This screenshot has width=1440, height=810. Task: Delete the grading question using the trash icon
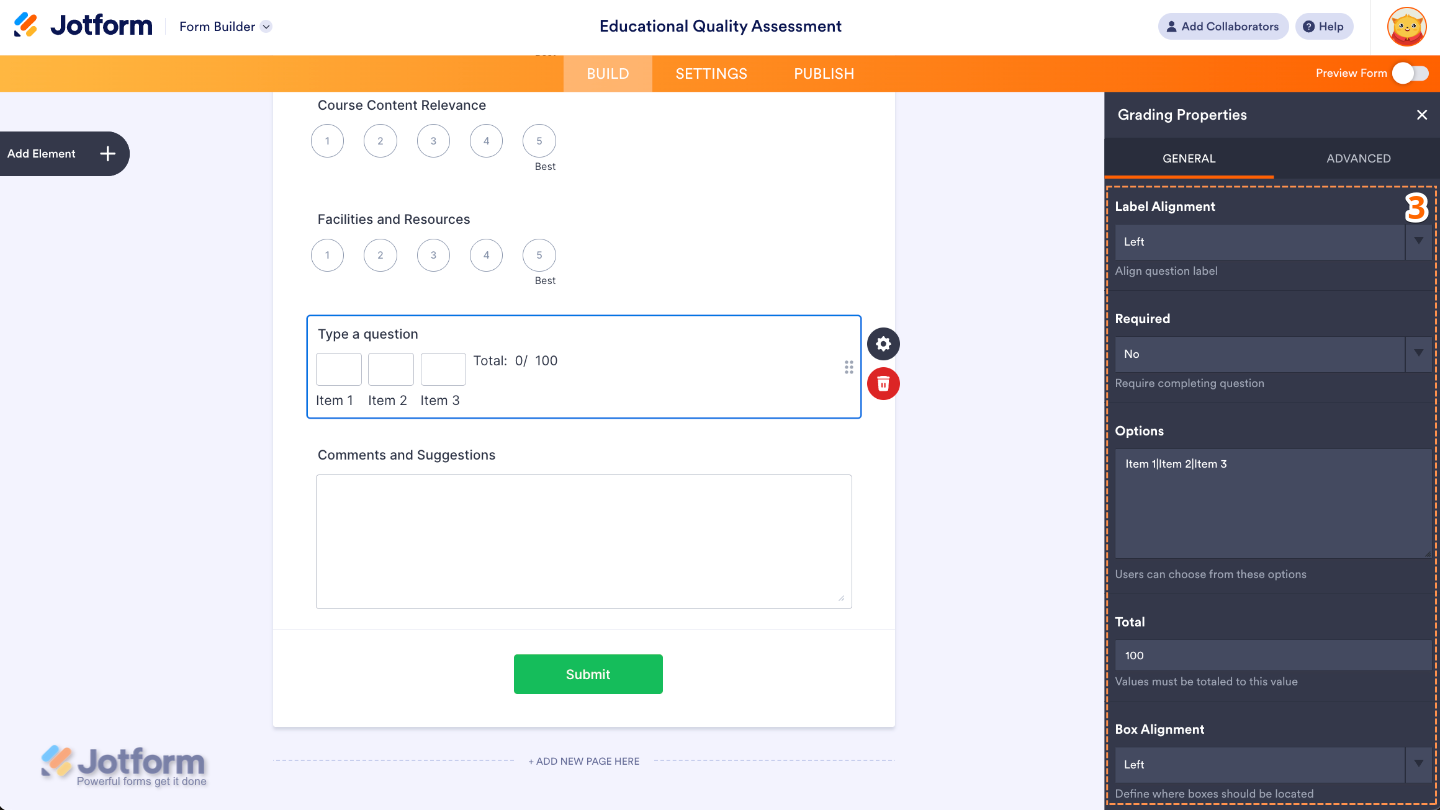pos(883,383)
